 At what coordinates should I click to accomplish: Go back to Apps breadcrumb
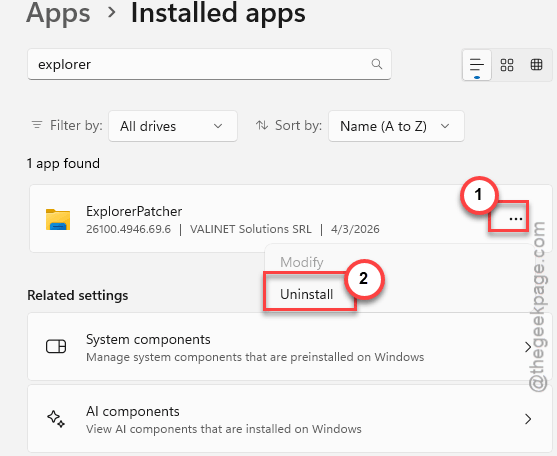(58, 13)
